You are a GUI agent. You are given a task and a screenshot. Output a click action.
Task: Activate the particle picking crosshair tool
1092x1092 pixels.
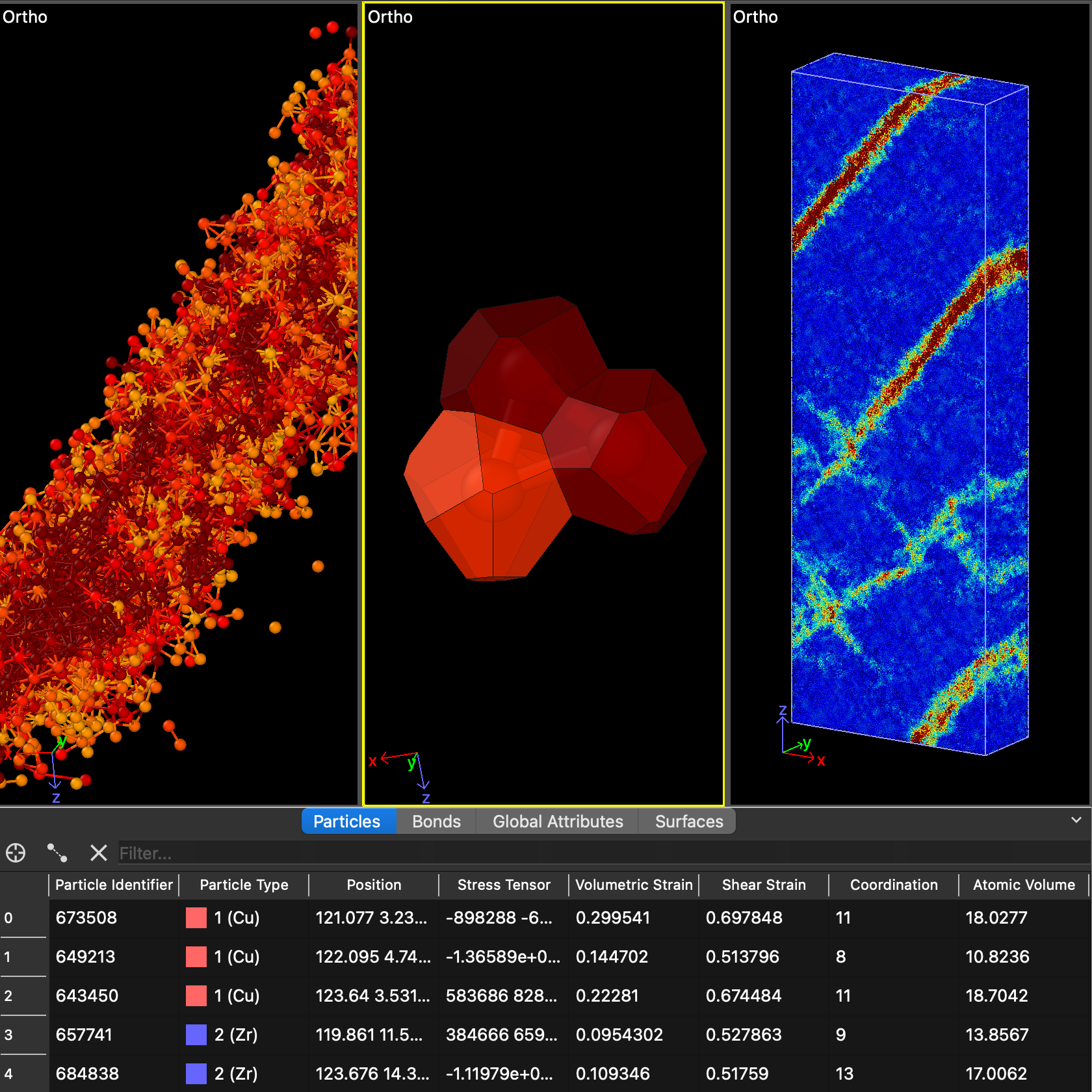(16, 853)
